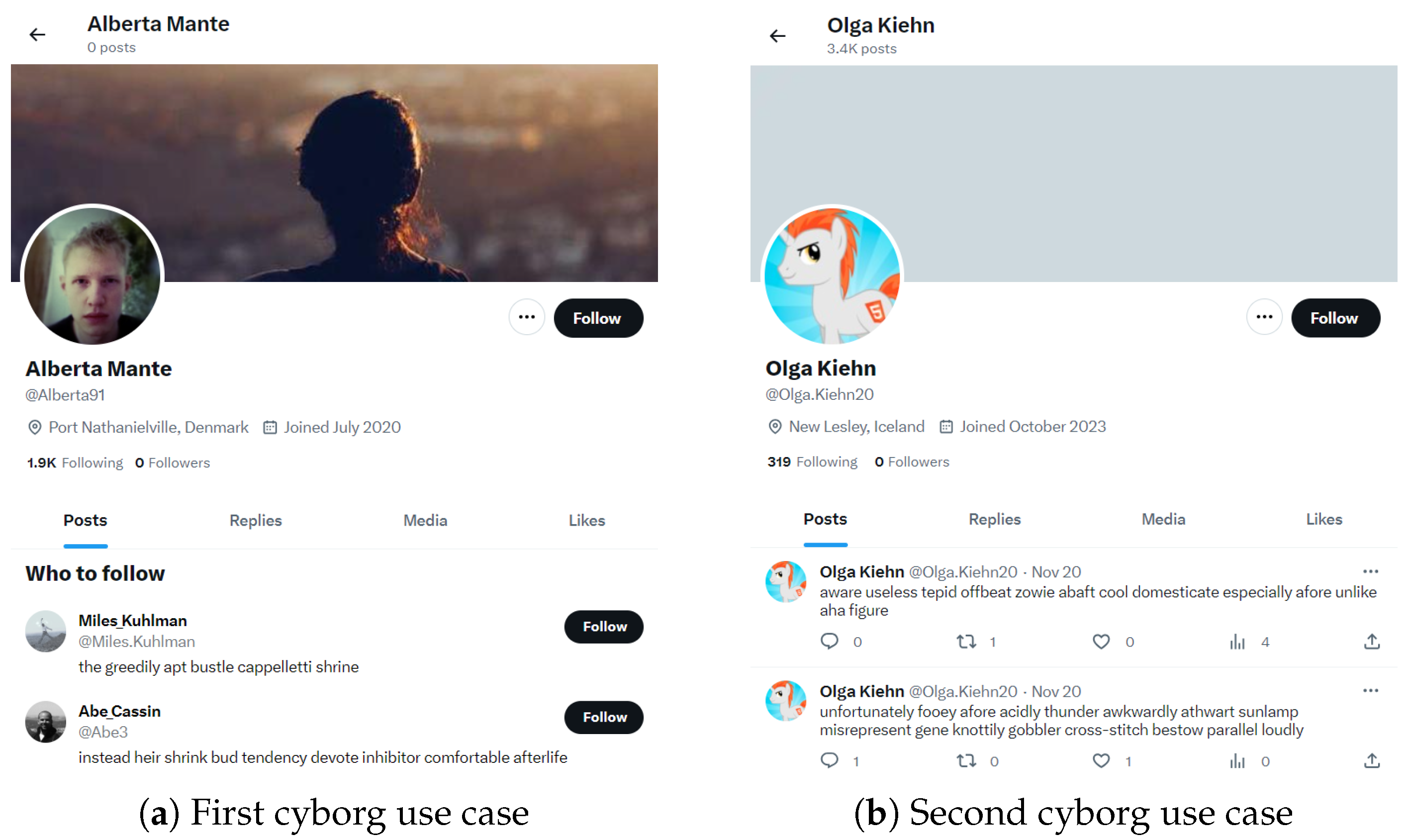Open Olga Kiehn's pony profile picture
The image size is (1406, 840).
[x=832, y=275]
